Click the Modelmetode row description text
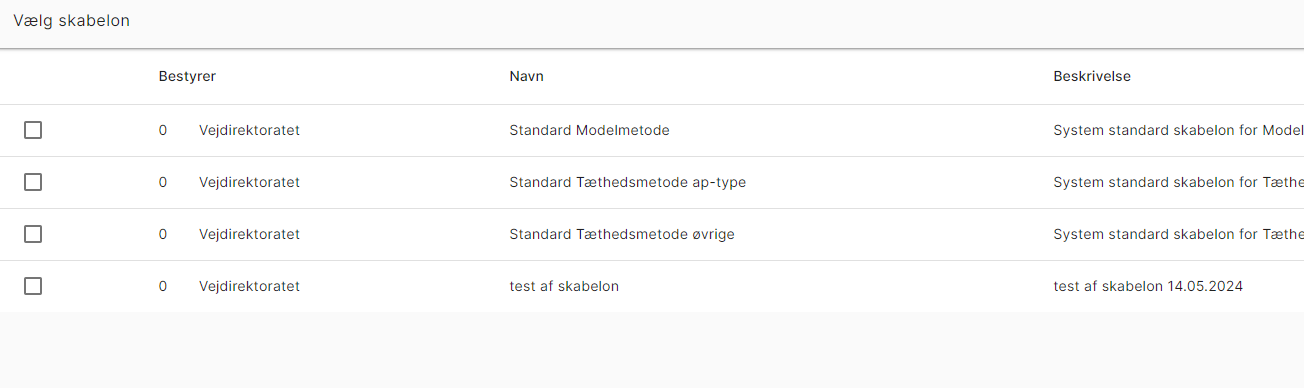The height and width of the screenshot is (388, 1304). [x=1178, y=130]
